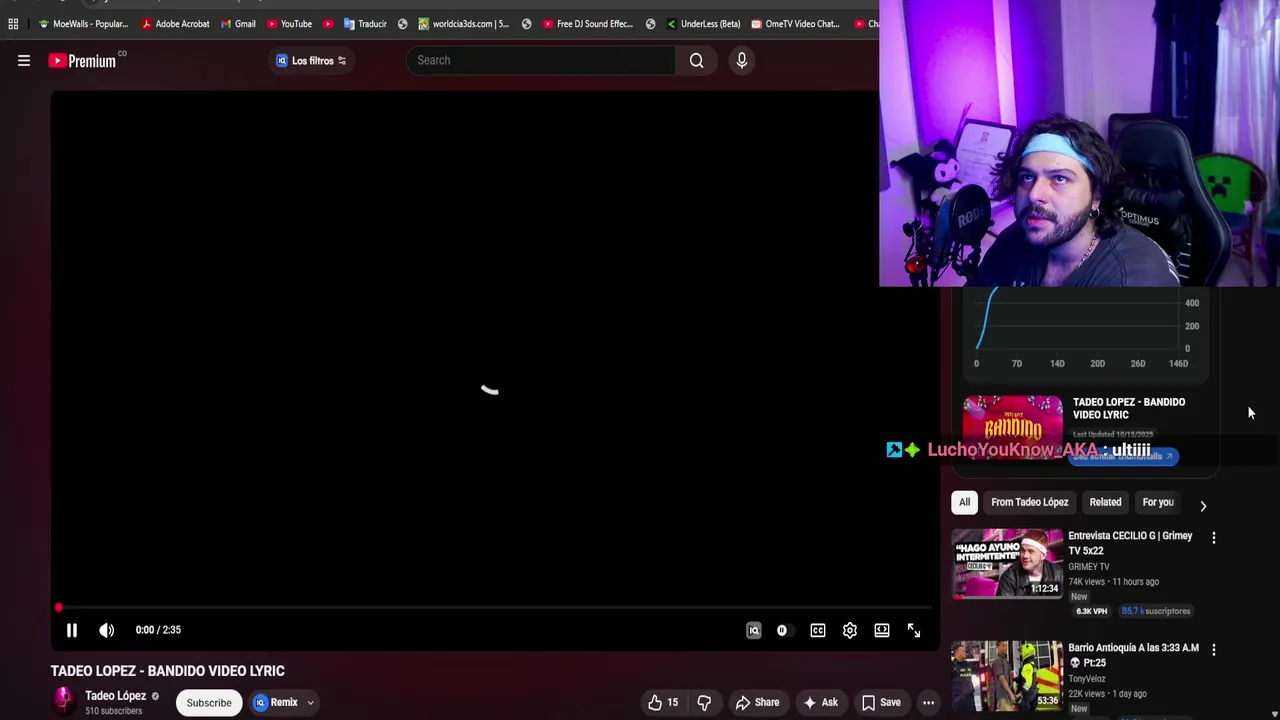1280x720 pixels.
Task: Click 86,7 k suscriptores stat badge
Action: coord(1156,611)
